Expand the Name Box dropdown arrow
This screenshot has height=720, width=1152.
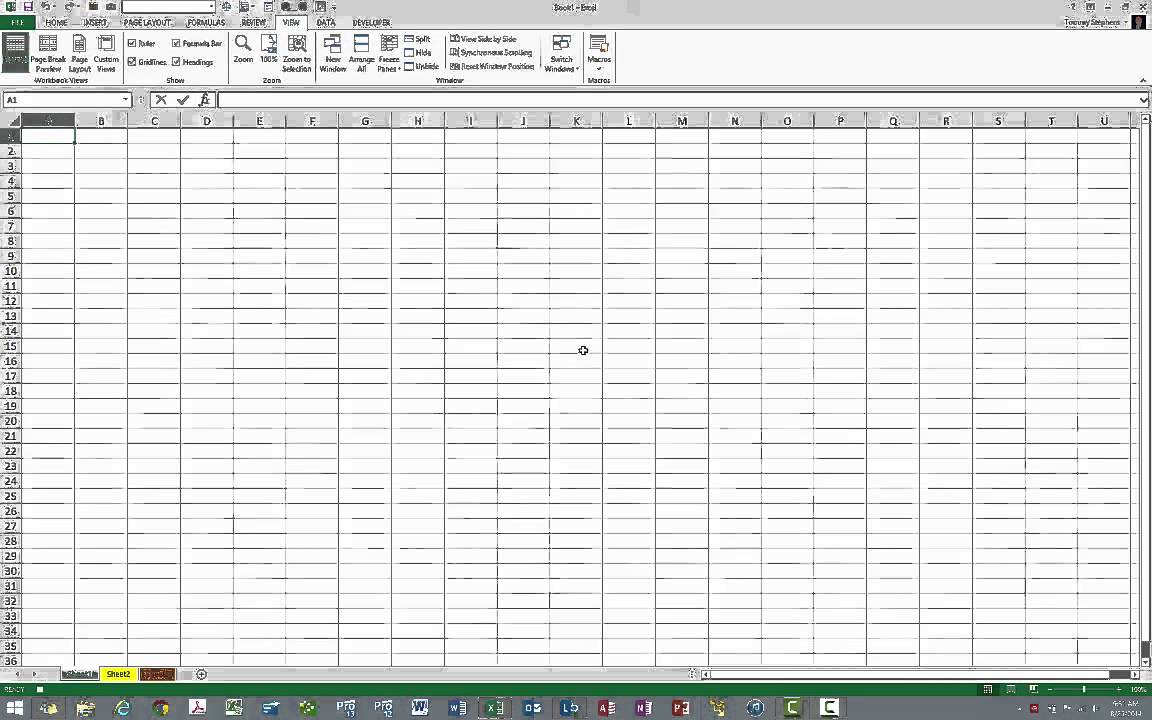(x=126, y=100)
